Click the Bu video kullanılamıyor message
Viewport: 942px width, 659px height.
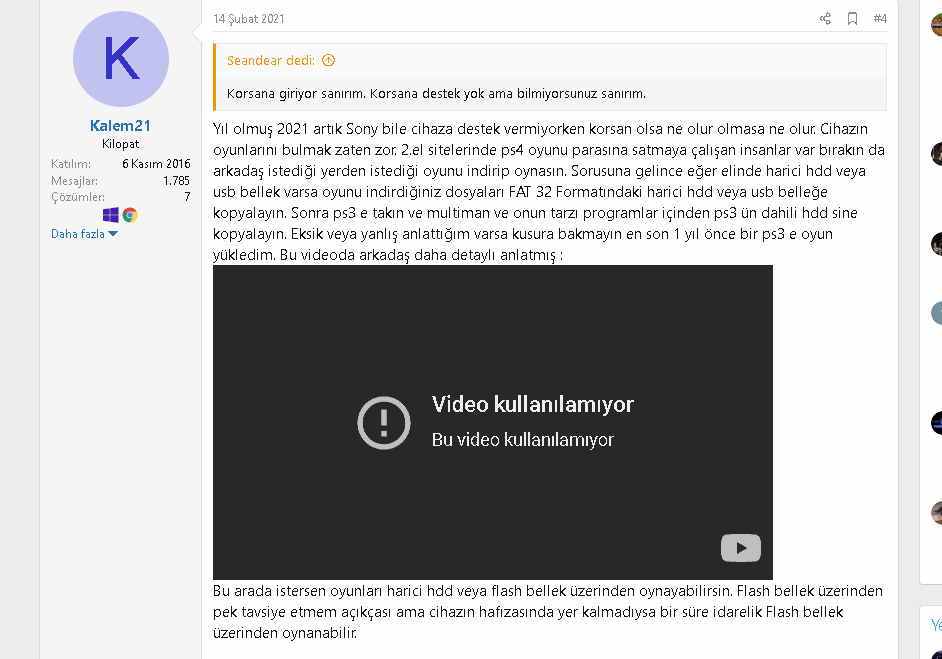pyautogui.click(x=523, y=439)
